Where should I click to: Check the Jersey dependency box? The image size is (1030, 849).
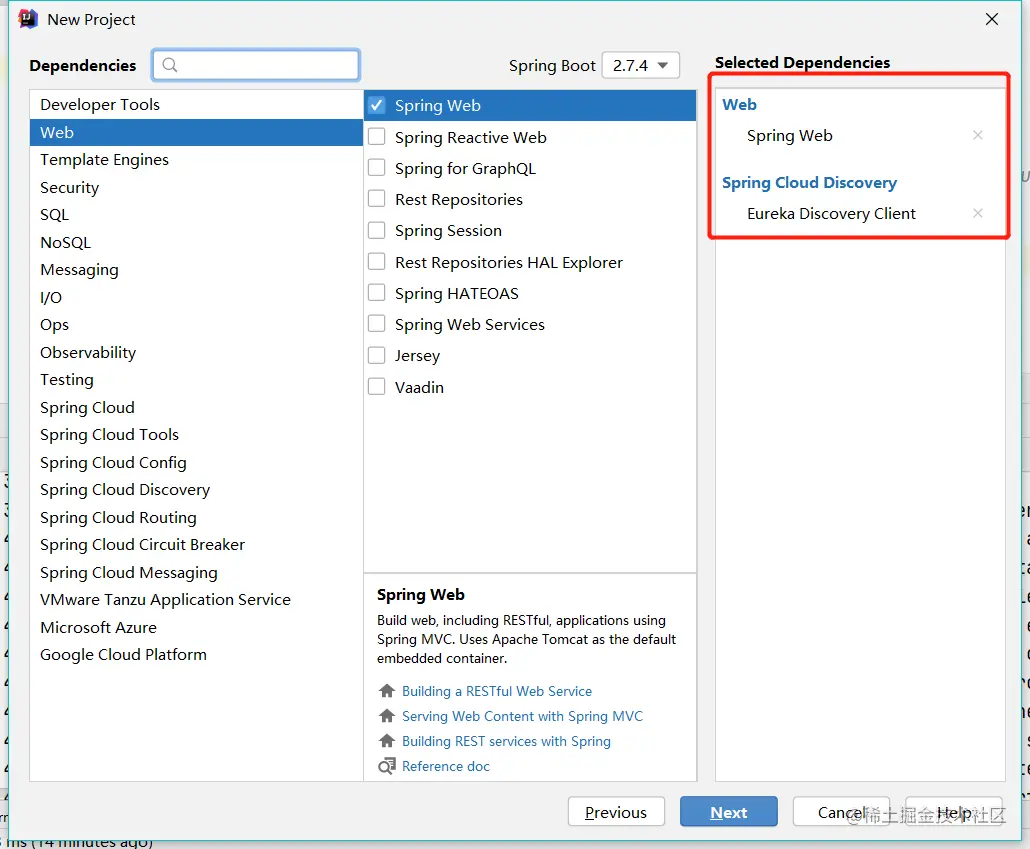(x=376, y=356)
